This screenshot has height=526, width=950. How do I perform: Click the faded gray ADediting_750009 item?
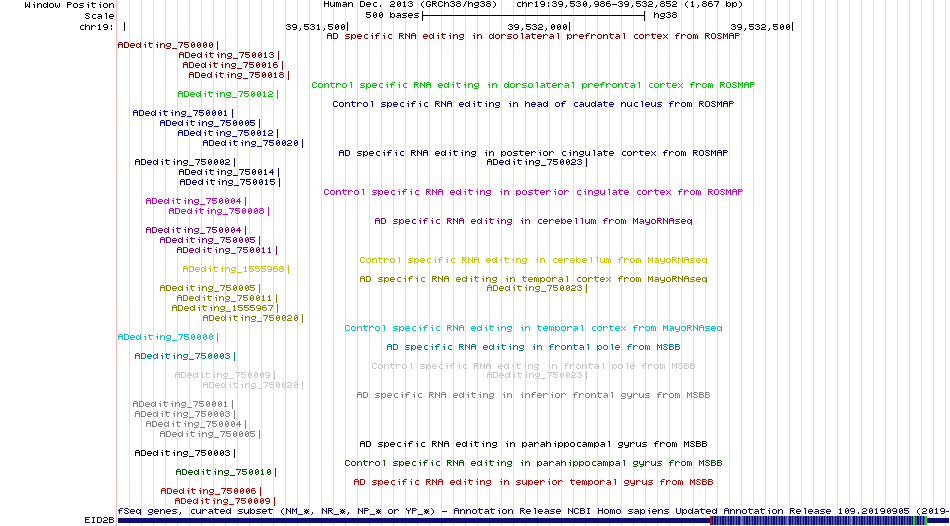click(x=225, y=375)
